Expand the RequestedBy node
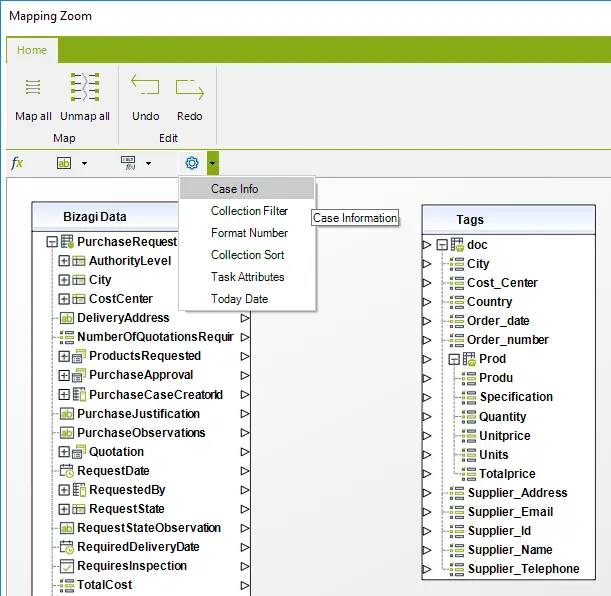 64,490
